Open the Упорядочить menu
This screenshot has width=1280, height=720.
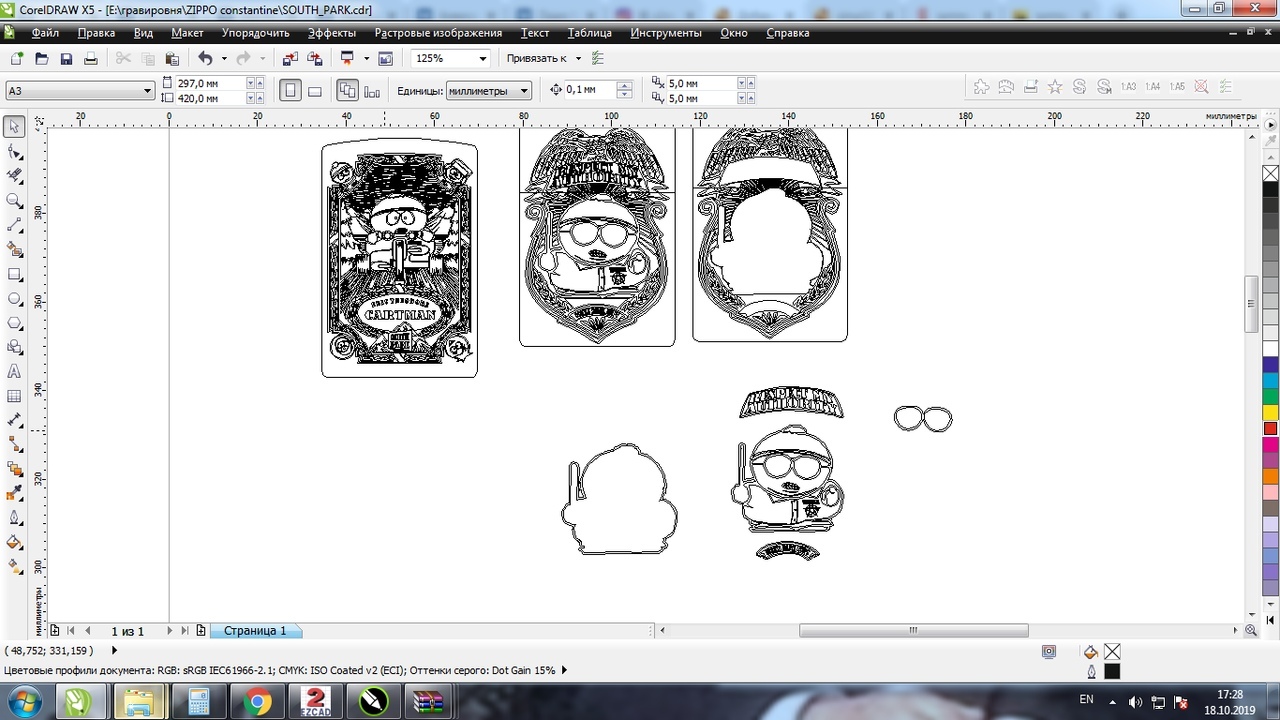pyautogui.click(x=256, y=33)
